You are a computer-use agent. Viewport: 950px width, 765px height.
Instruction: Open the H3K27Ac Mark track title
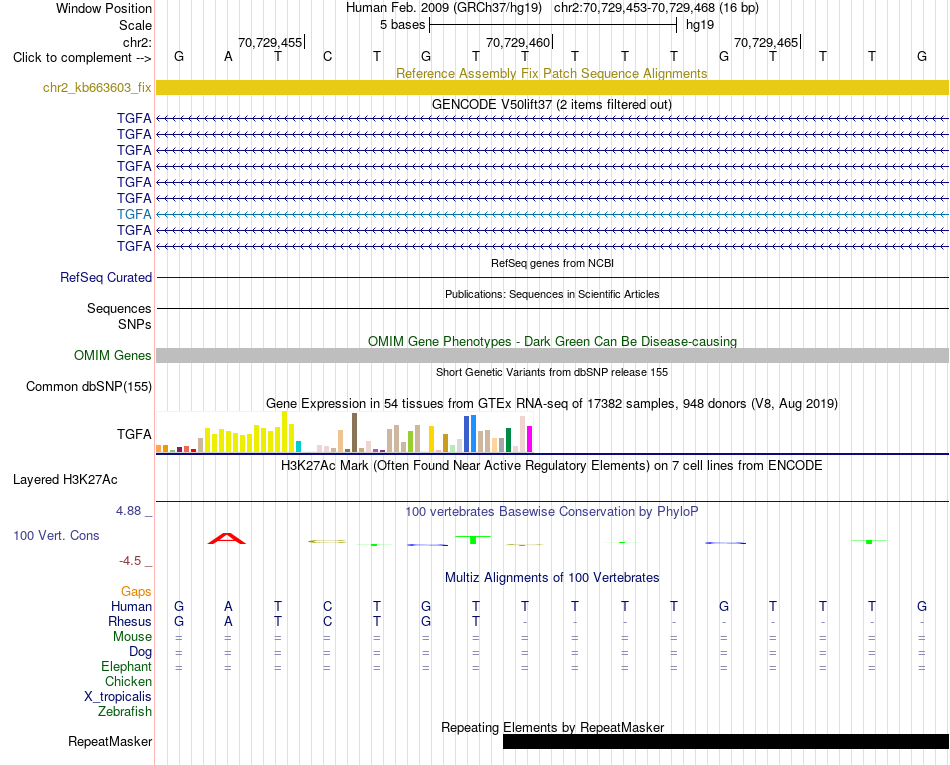552,466
